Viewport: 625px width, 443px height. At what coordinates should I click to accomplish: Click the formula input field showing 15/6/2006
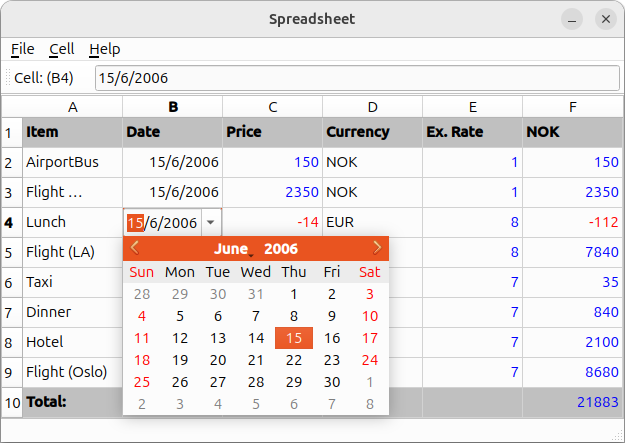coord(357,78)
